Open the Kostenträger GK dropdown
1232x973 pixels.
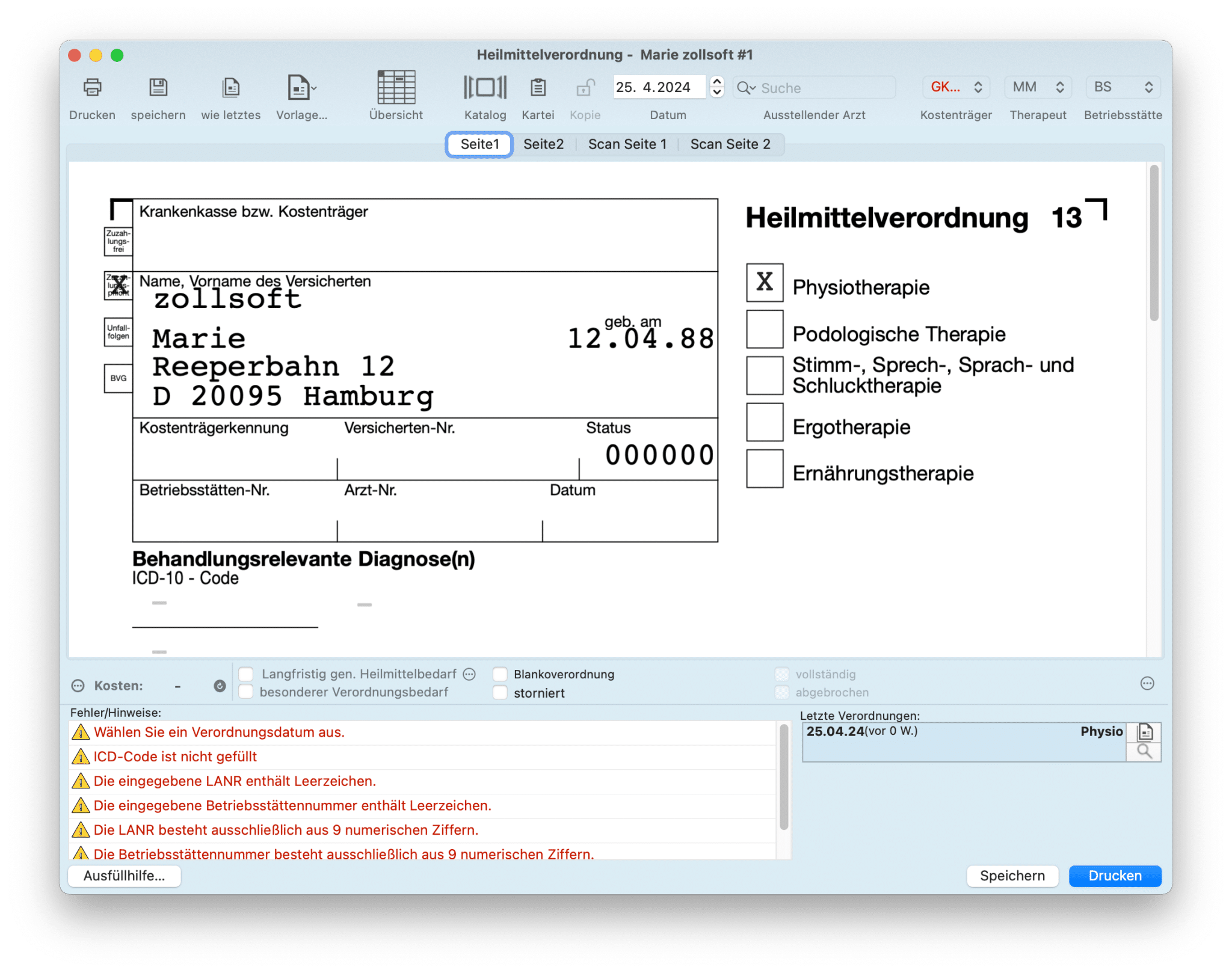click(956, 87)
